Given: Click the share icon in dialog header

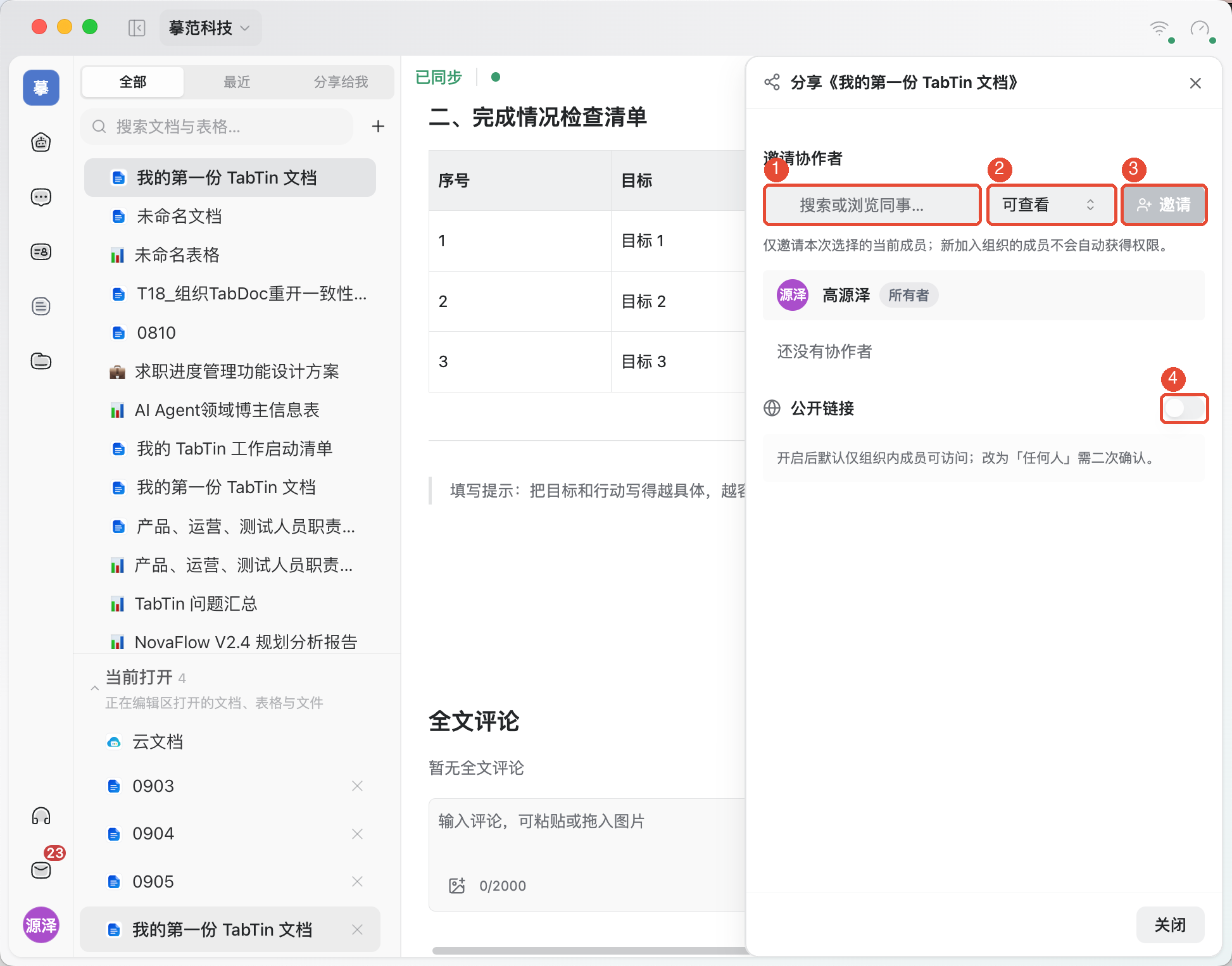Looking at the screenshot, I should [x=772, y=82].
